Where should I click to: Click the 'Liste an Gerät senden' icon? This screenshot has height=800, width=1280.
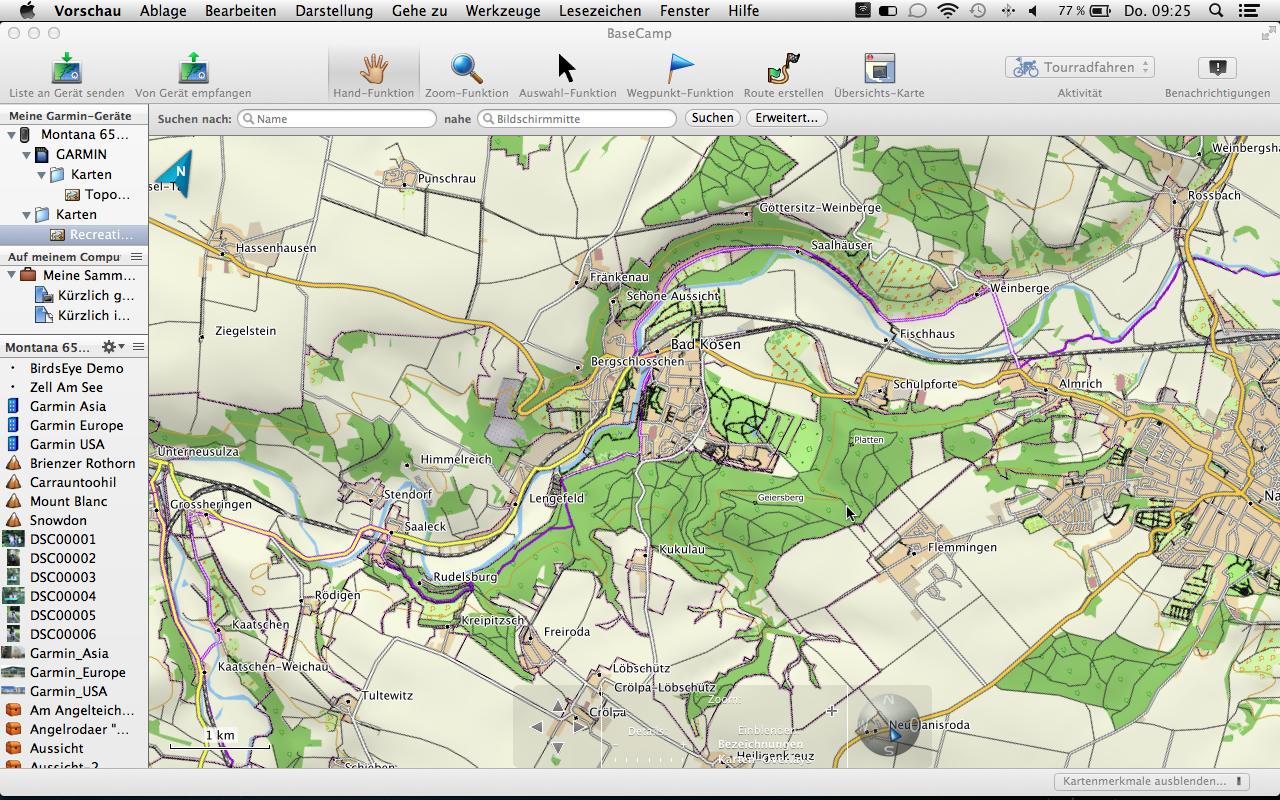click(x=66, y=68)
